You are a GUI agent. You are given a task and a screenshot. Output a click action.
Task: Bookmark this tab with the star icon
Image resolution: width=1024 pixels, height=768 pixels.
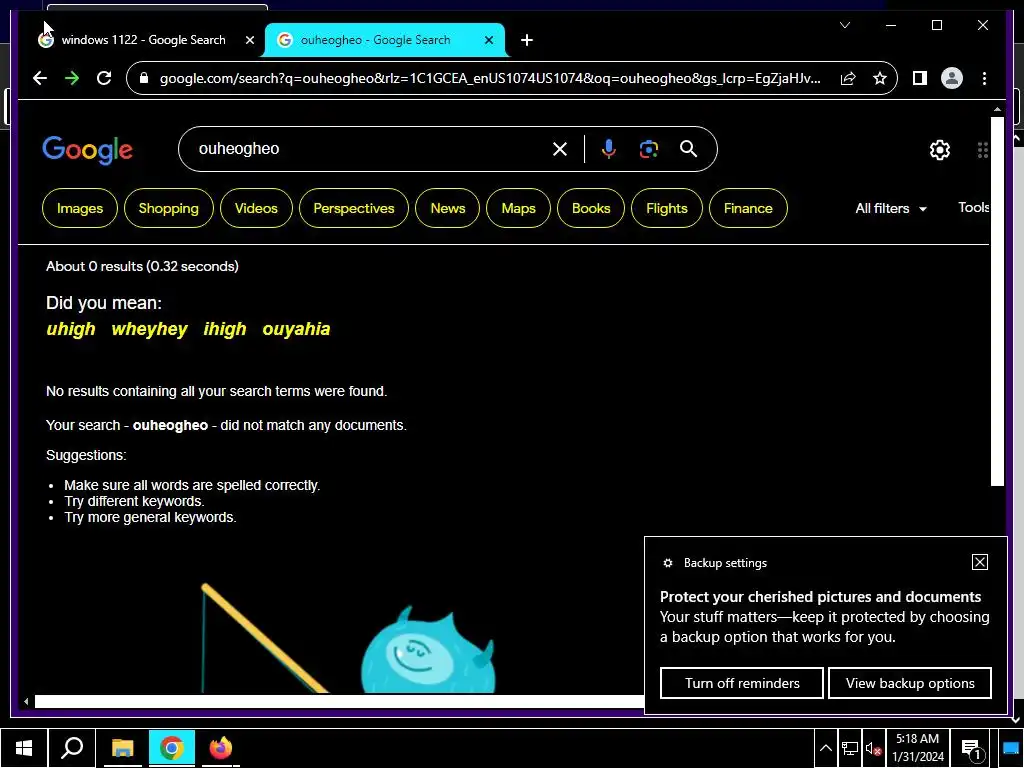[880, 78]
